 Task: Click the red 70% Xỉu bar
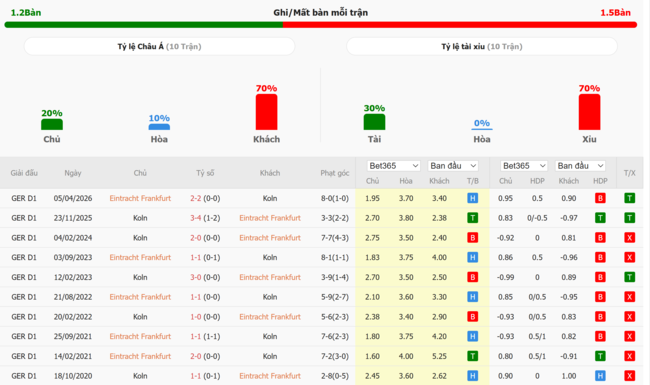[589, 112]
